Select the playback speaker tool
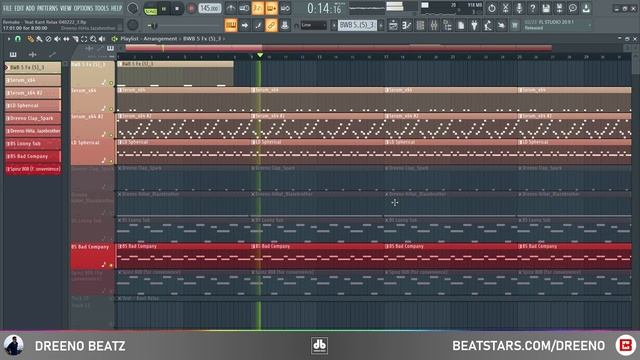 pos(102,39)
